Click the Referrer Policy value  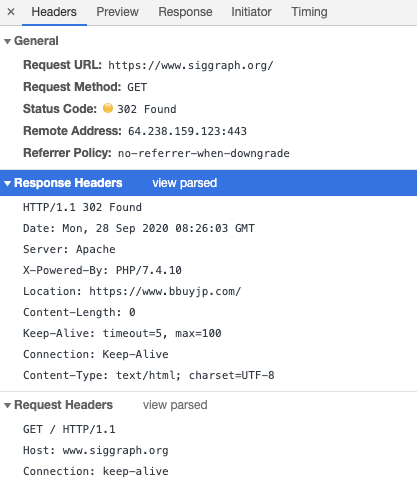pyautogui.click(x=204, y=153)
